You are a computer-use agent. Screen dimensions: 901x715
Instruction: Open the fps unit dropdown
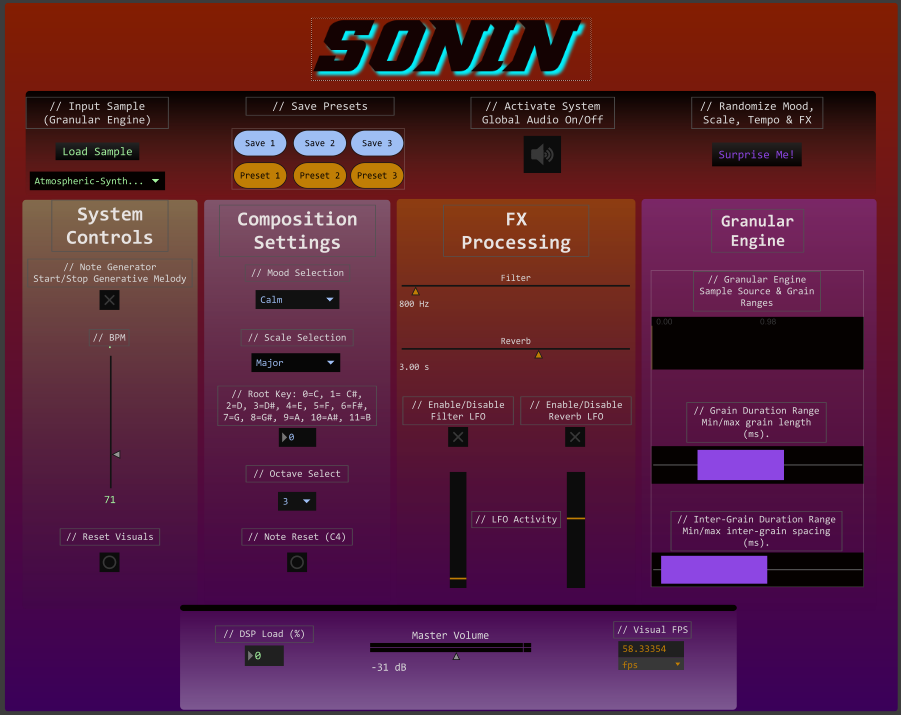tap(650, 664)
